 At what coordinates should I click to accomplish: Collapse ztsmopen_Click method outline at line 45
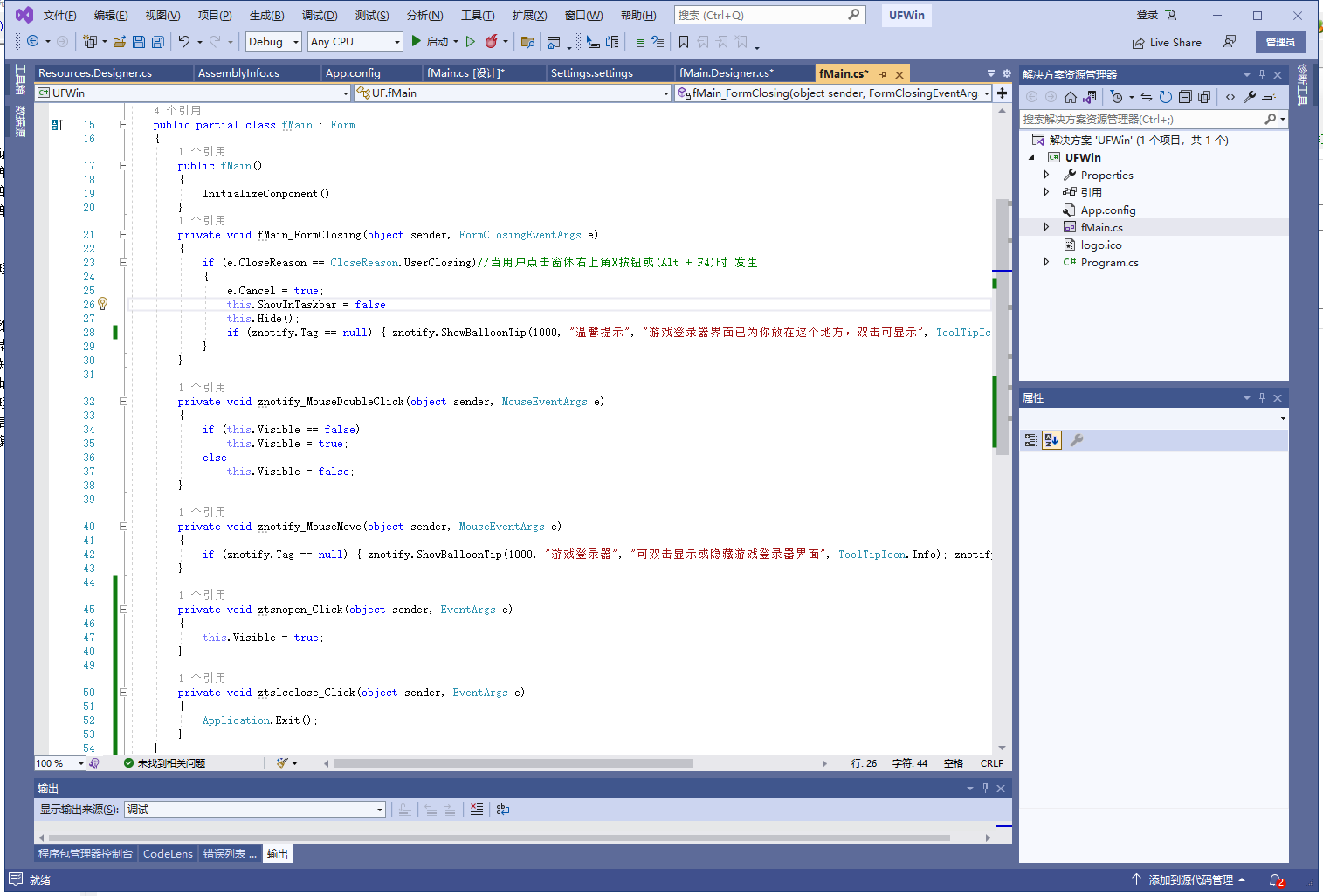pos(123,610)
